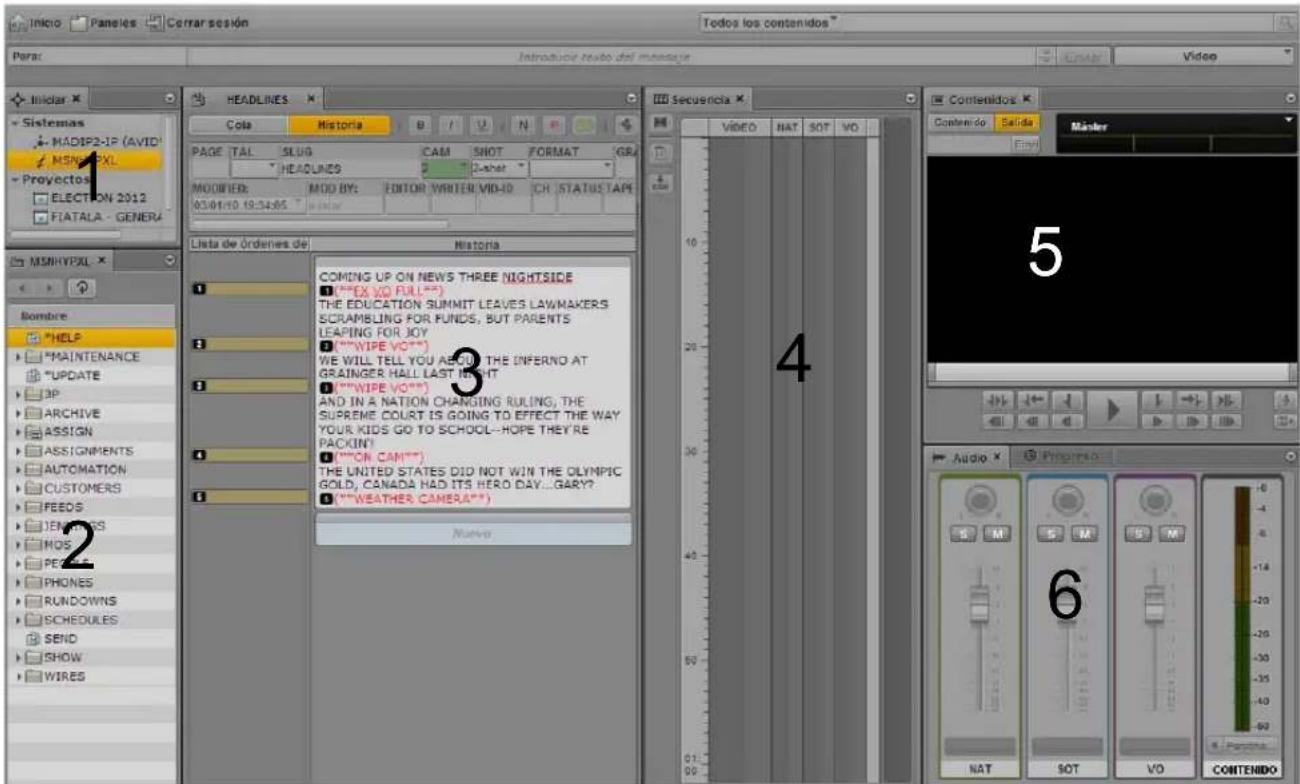Click the green icon in story toolbar
Screen dimensions: 1300x784
tap(585, 126)
